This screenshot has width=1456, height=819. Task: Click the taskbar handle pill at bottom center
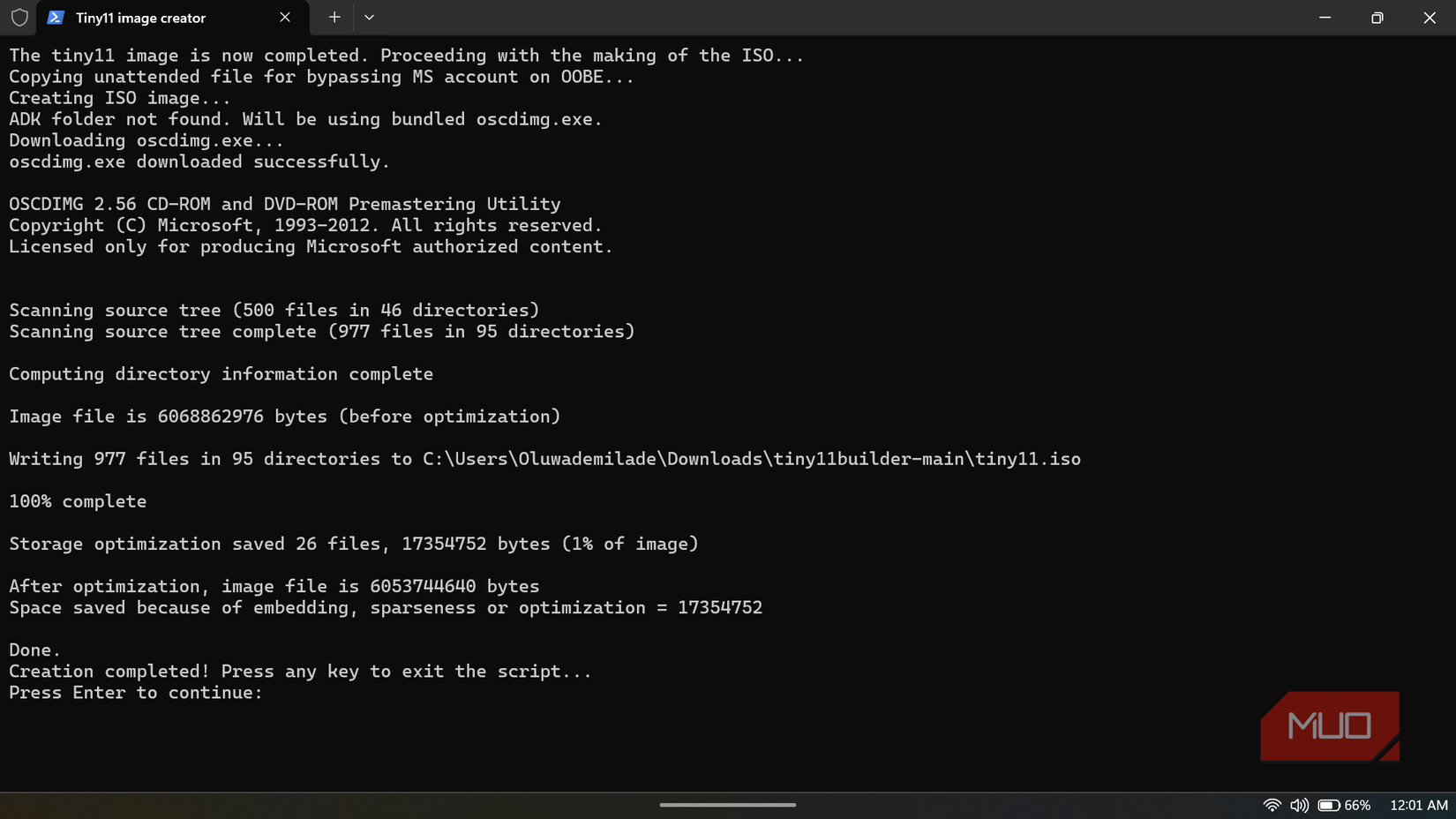[x=727, y=804]
